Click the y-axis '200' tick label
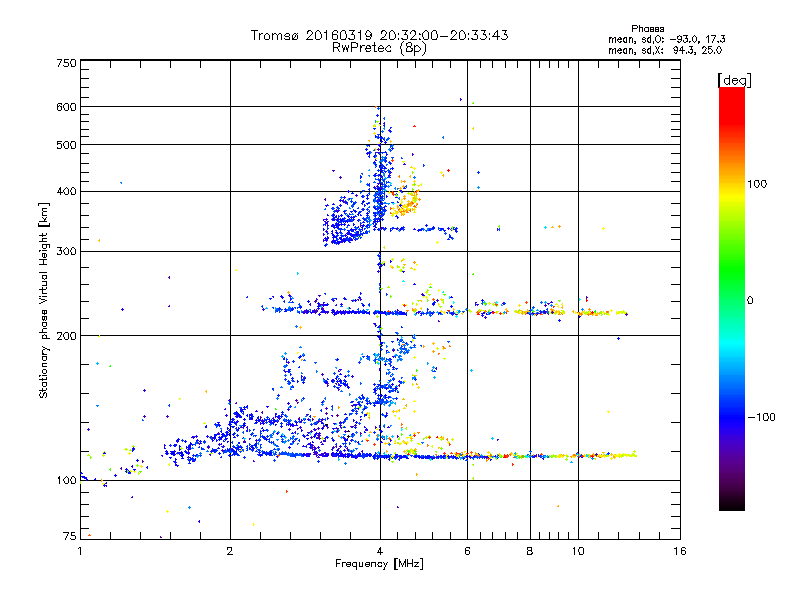The height and width of the screenshot is (600, 800). point(66,336)
